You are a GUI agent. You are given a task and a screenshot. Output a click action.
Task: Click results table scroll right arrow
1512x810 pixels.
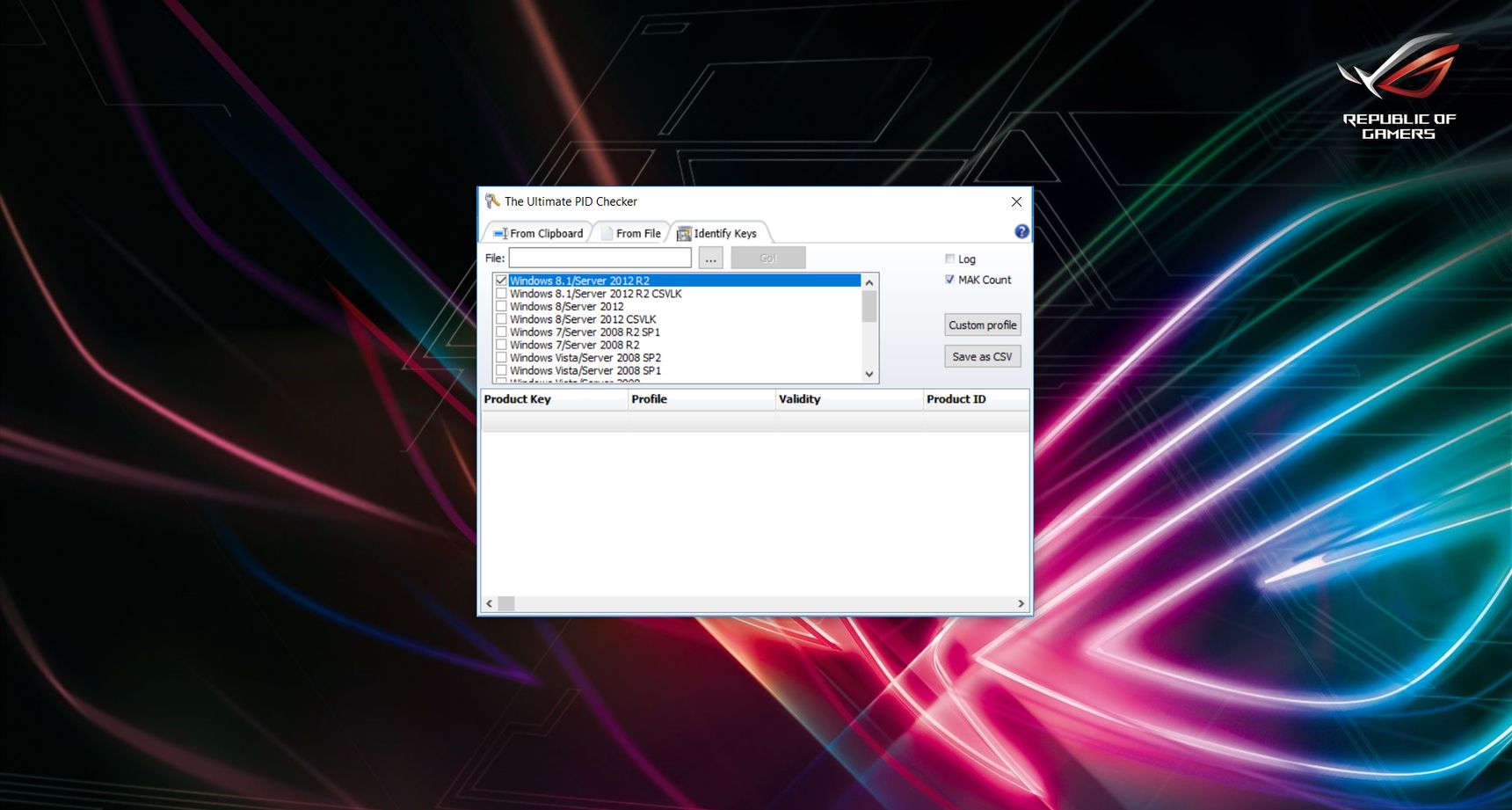click(x=1021, y=603)
